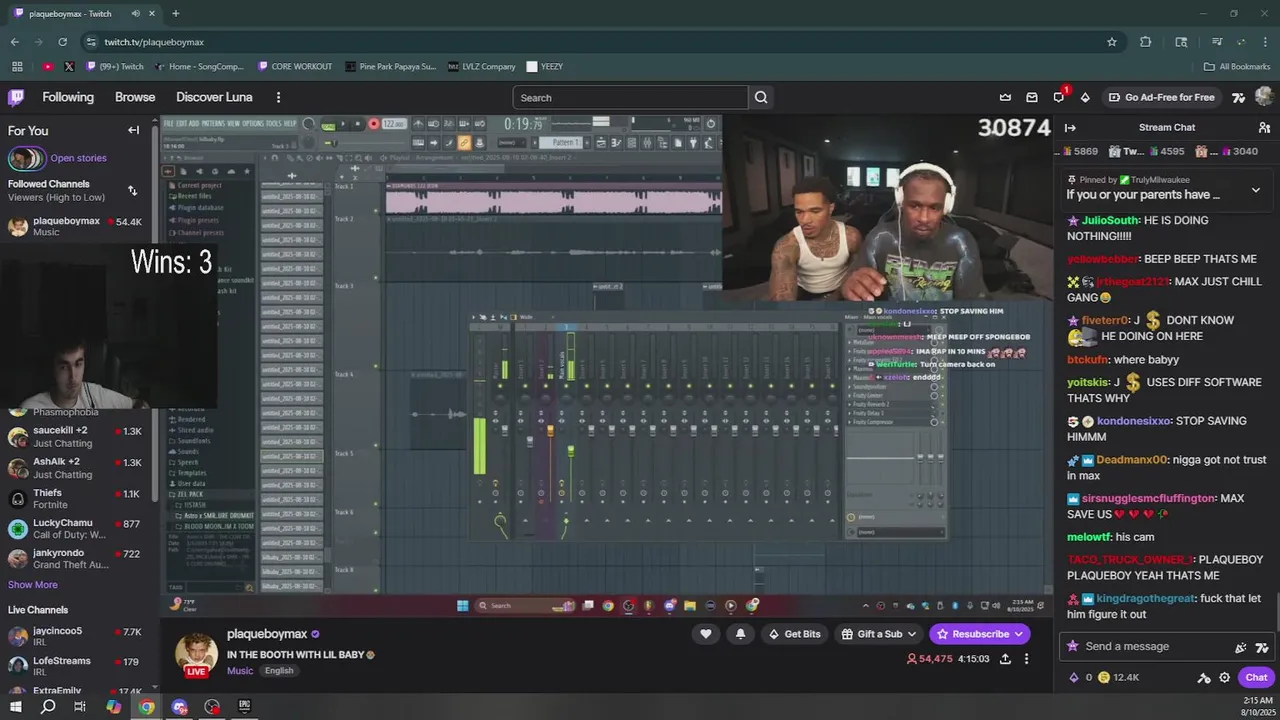This screenshot has width=1280, height=720.
Task: Click the Chrome icon in the taskbar
Action: 146,706
